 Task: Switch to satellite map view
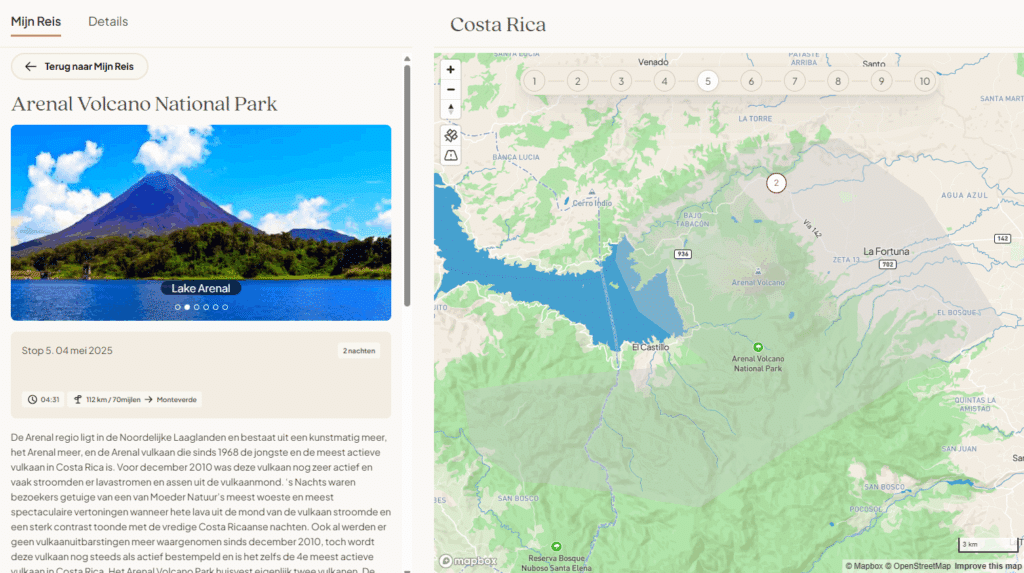(x=451, y=135)
